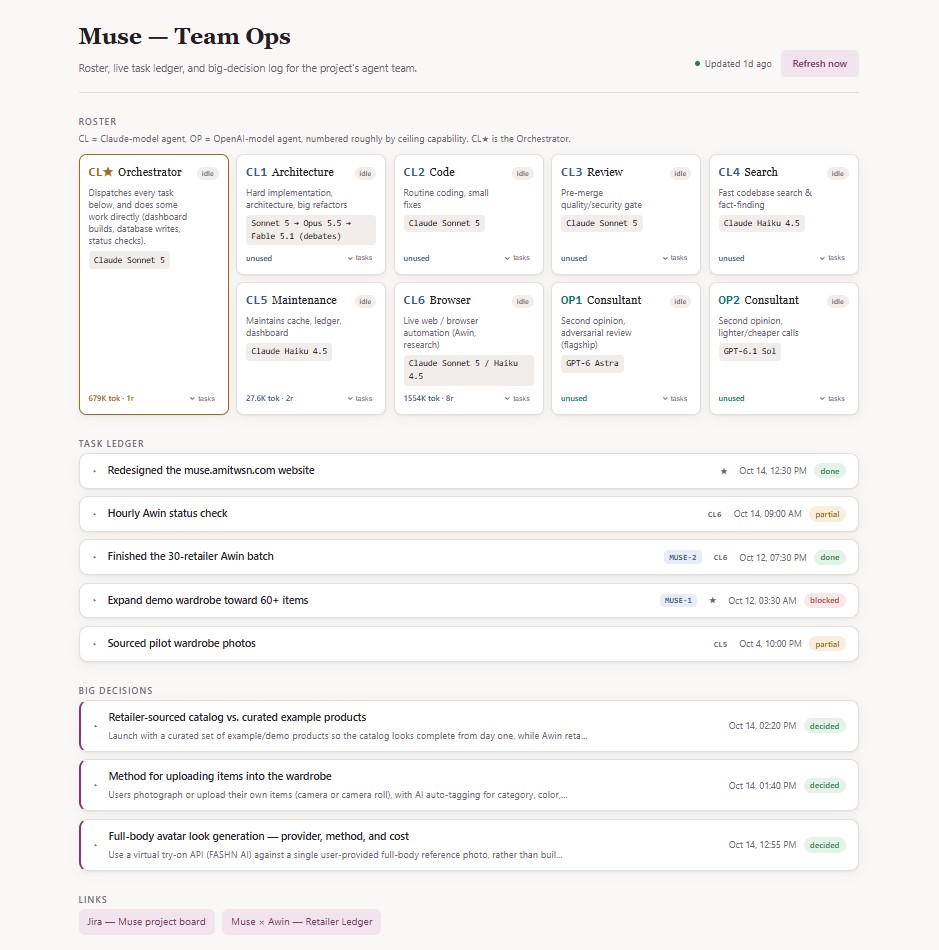939x950 pixels.
Task: Click the Refresh now button
Action: (x=819, y=64)
